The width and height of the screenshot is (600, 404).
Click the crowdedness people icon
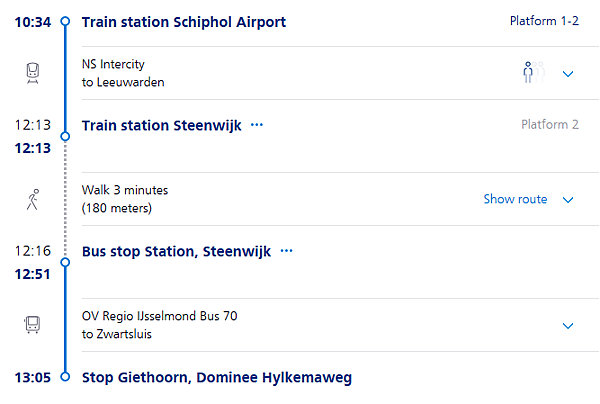(x=533, y=73)
